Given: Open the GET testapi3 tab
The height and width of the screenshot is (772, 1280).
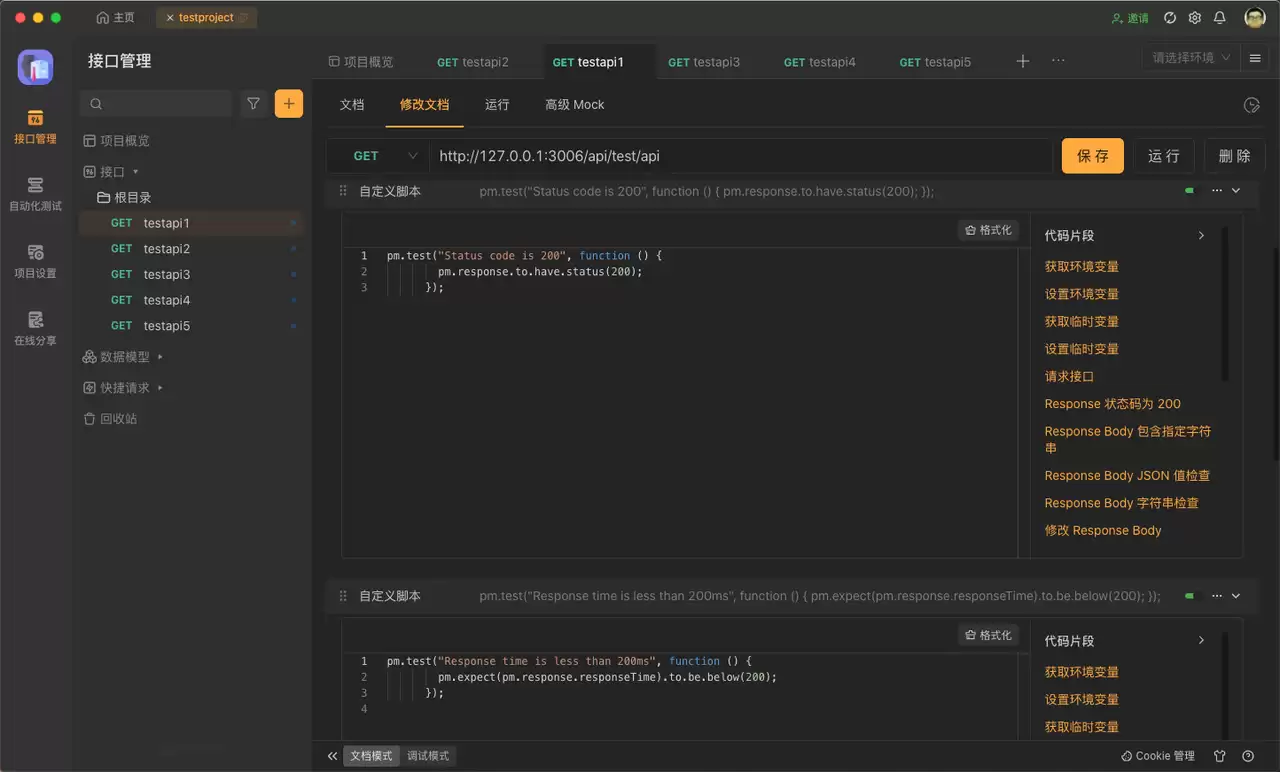Looking at the screenshot, I should (x=704, y=62).
